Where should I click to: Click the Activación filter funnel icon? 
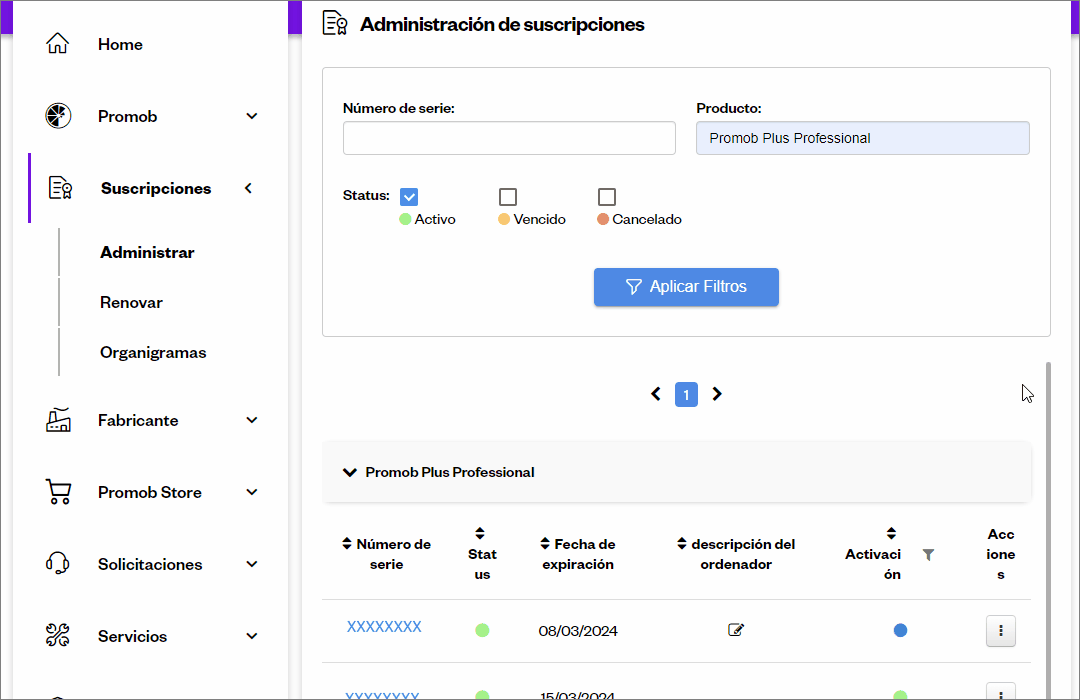click(x=928, y=555)
